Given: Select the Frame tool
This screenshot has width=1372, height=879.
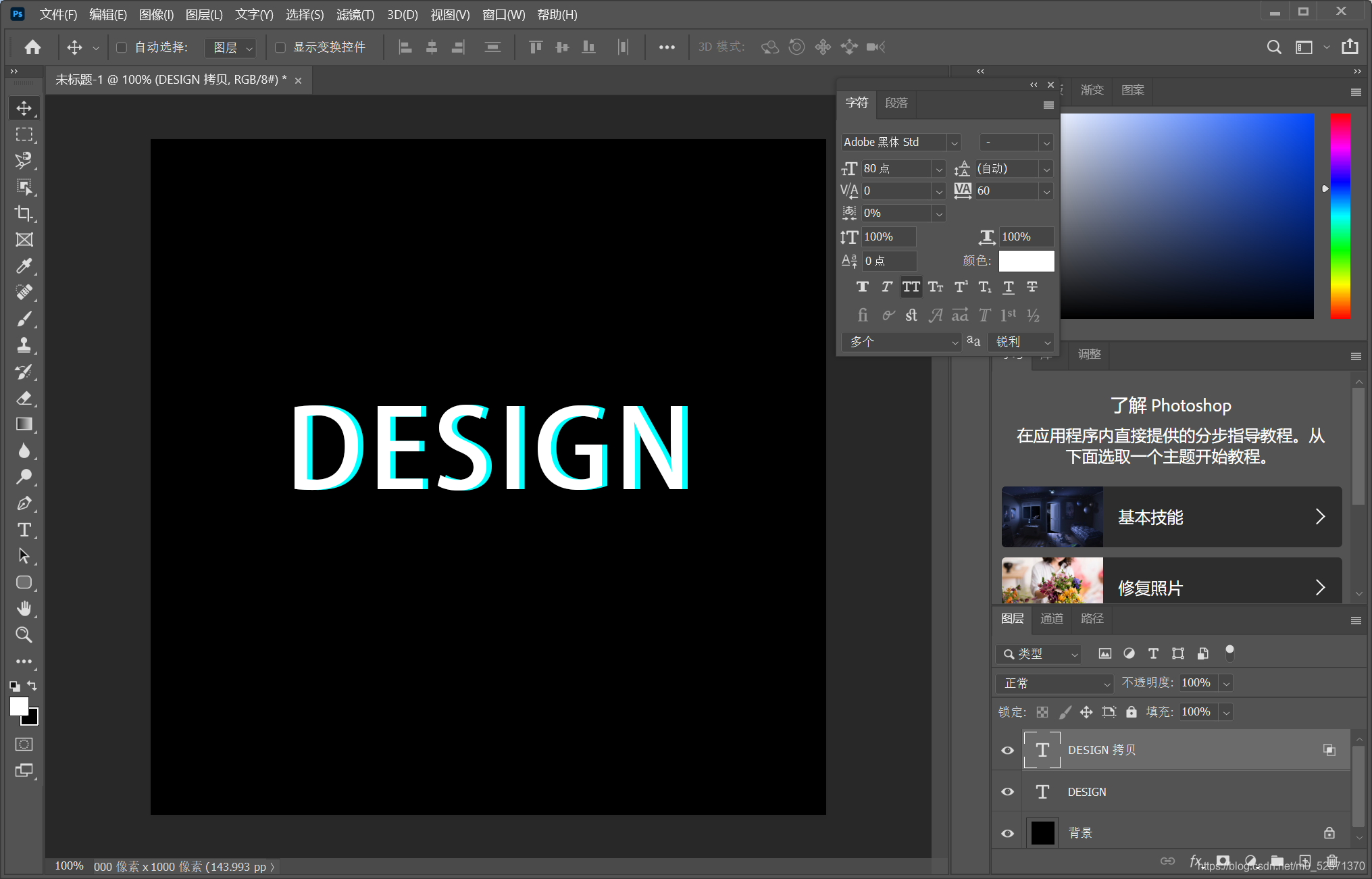Looking at the screenshot, I should click(x=24, y=240).
